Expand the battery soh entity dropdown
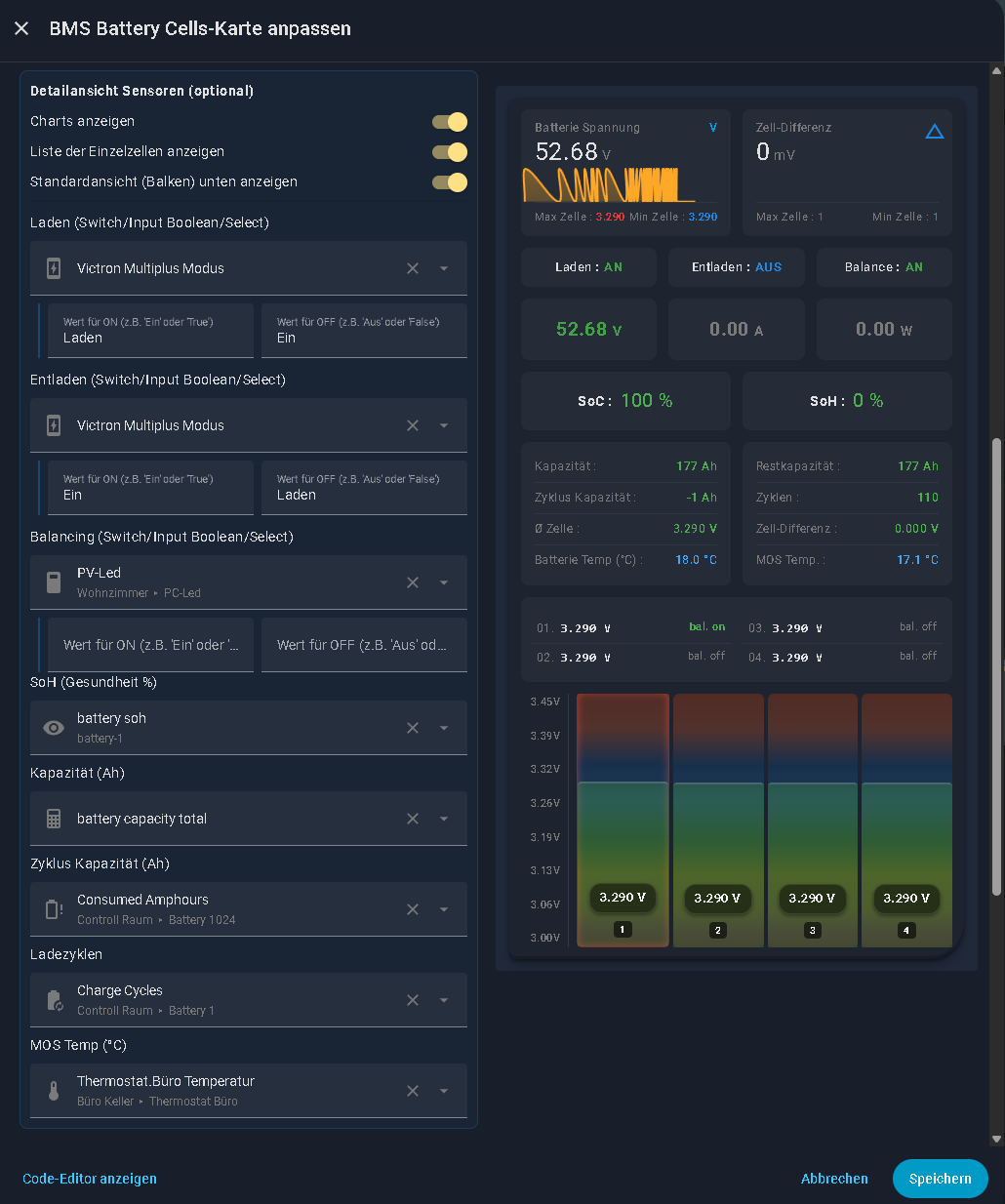 point(444,728)
